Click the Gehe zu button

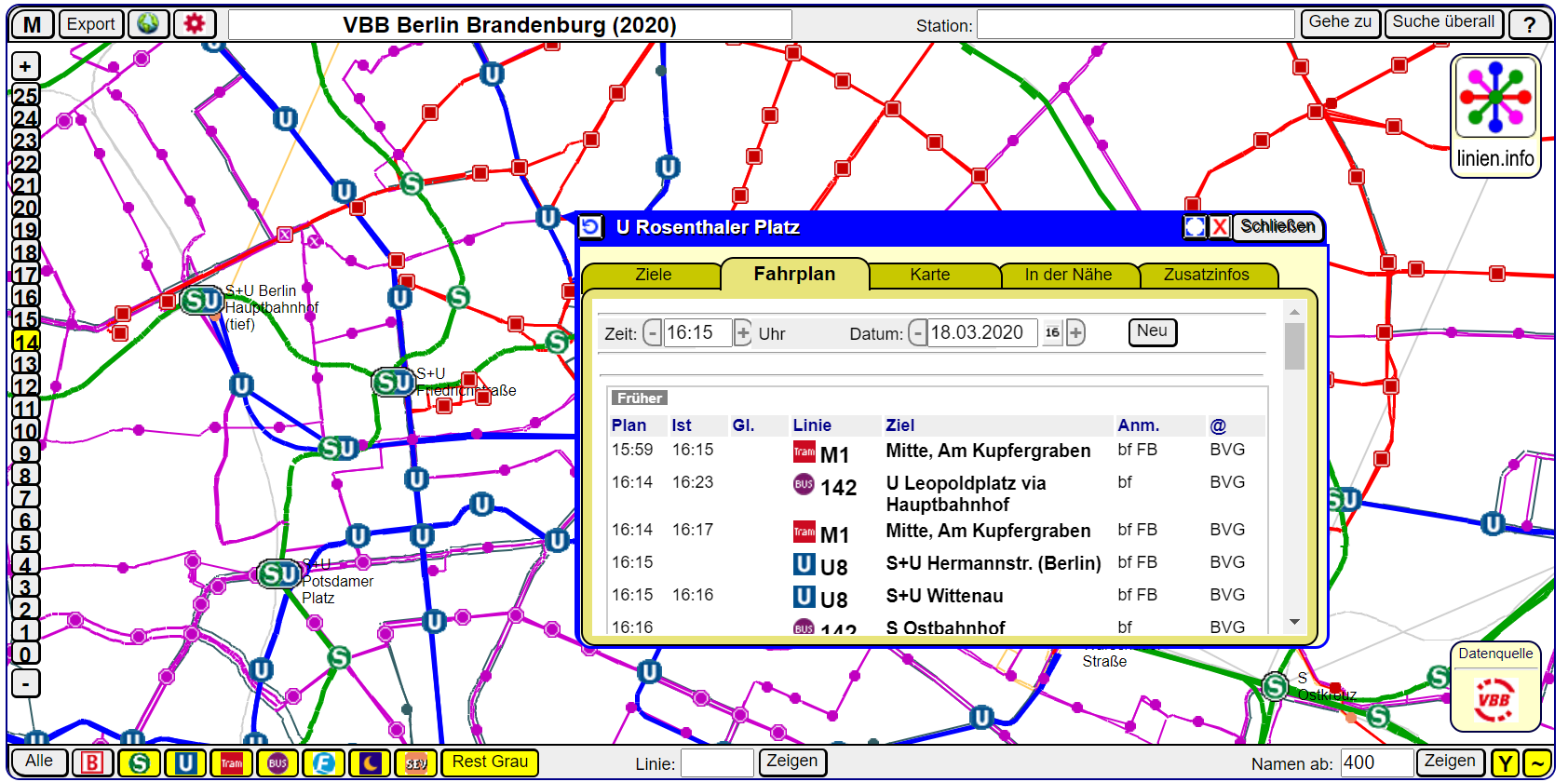point(1341,23)
